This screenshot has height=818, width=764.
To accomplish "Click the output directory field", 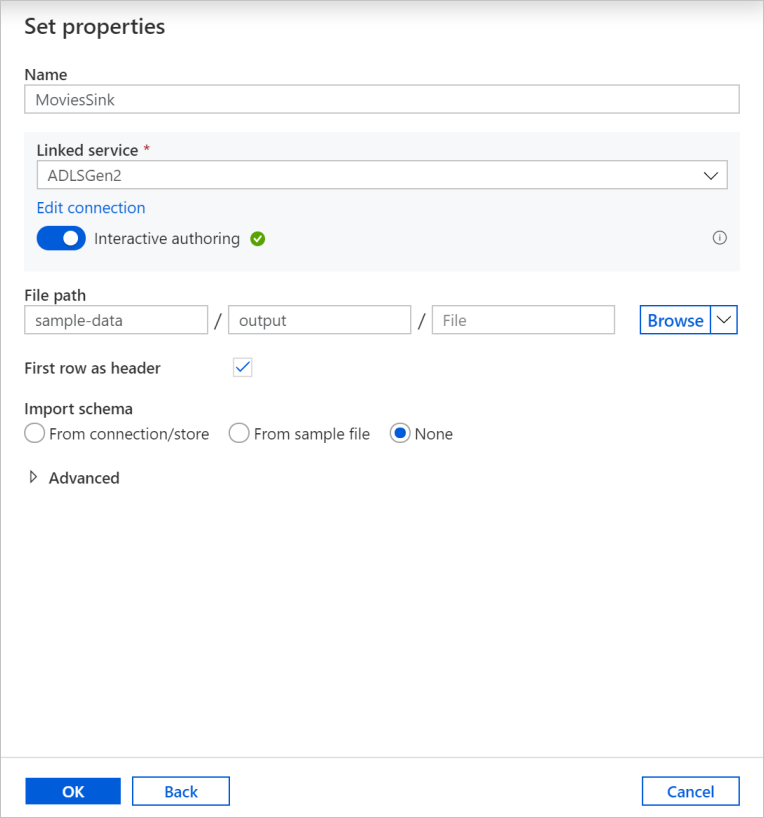I will point(319,320).
